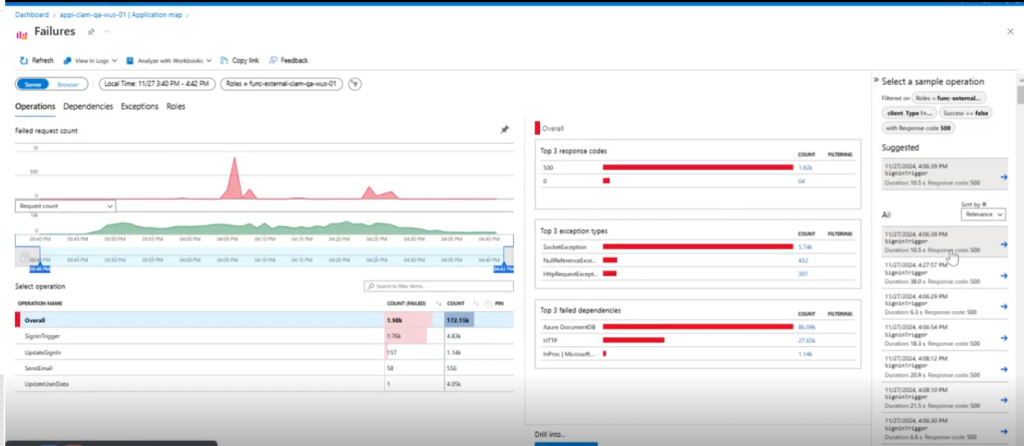Click the Search to filter items field

click(439, 286)
